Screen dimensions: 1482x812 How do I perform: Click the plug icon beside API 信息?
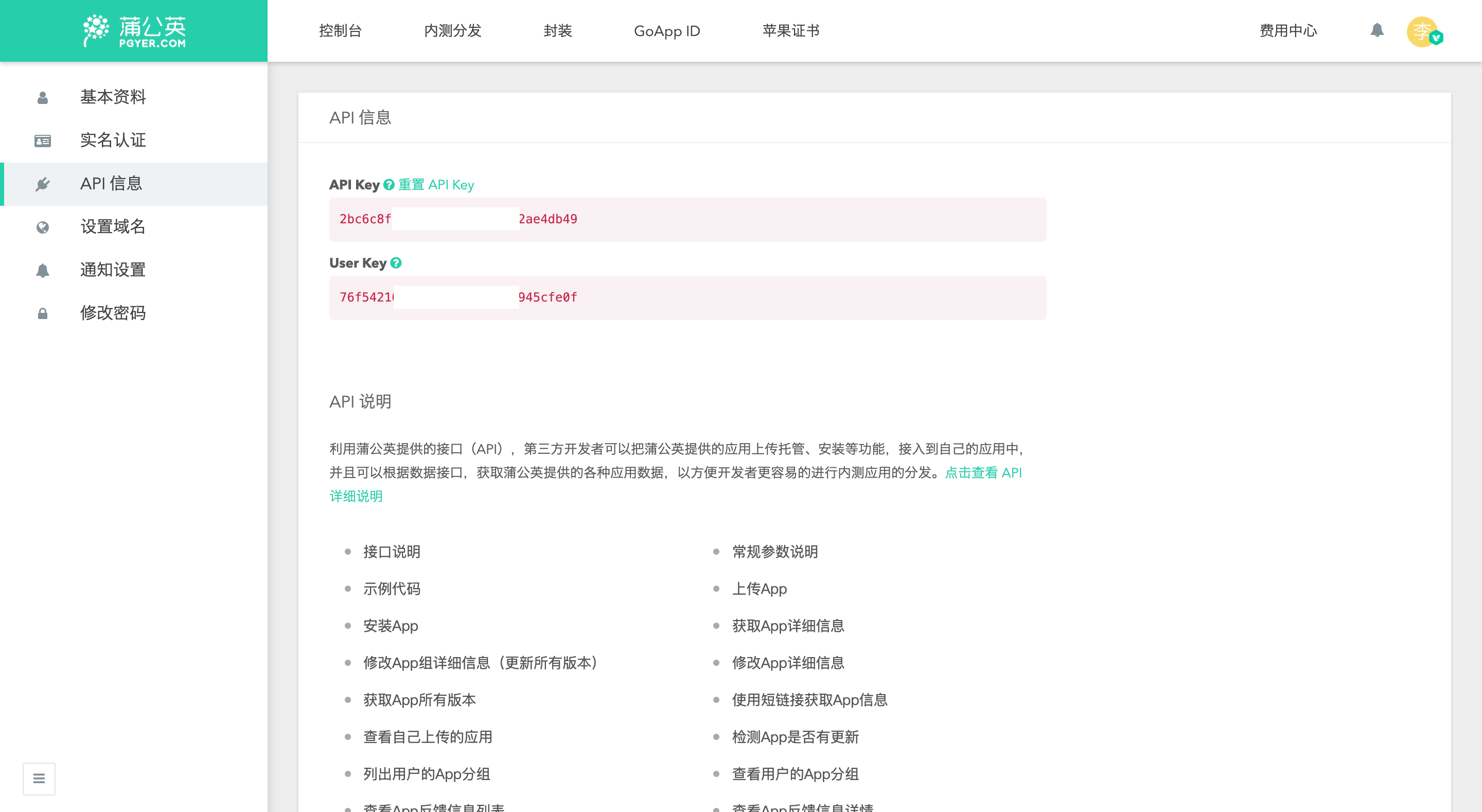(x=43, y=184)
